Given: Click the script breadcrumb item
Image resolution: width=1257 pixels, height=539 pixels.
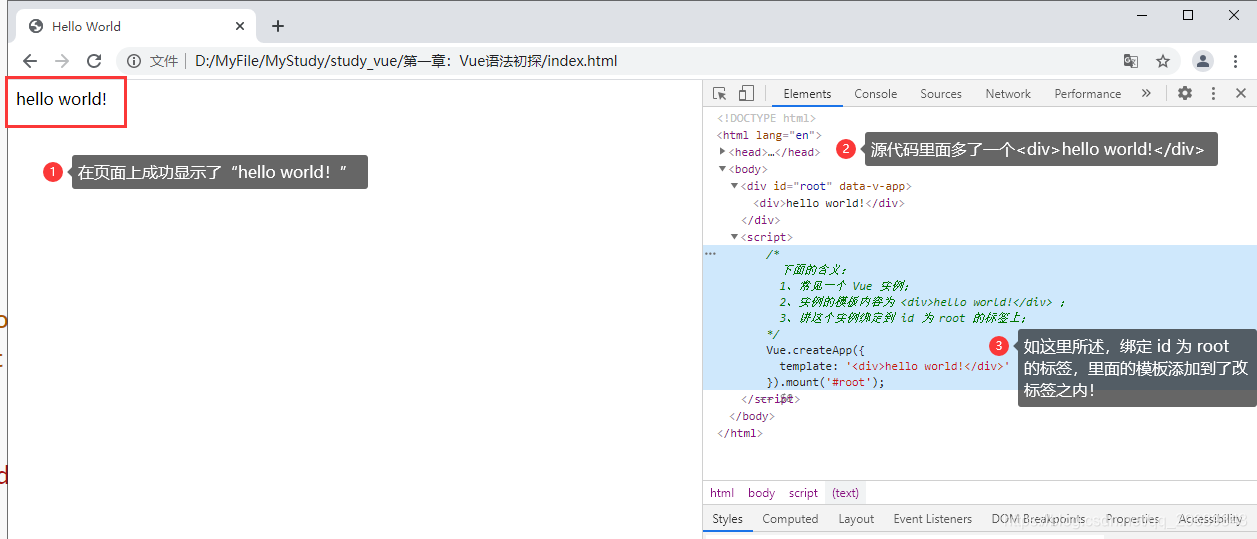Looking at the screenshot, I should [x=803, y=493].
